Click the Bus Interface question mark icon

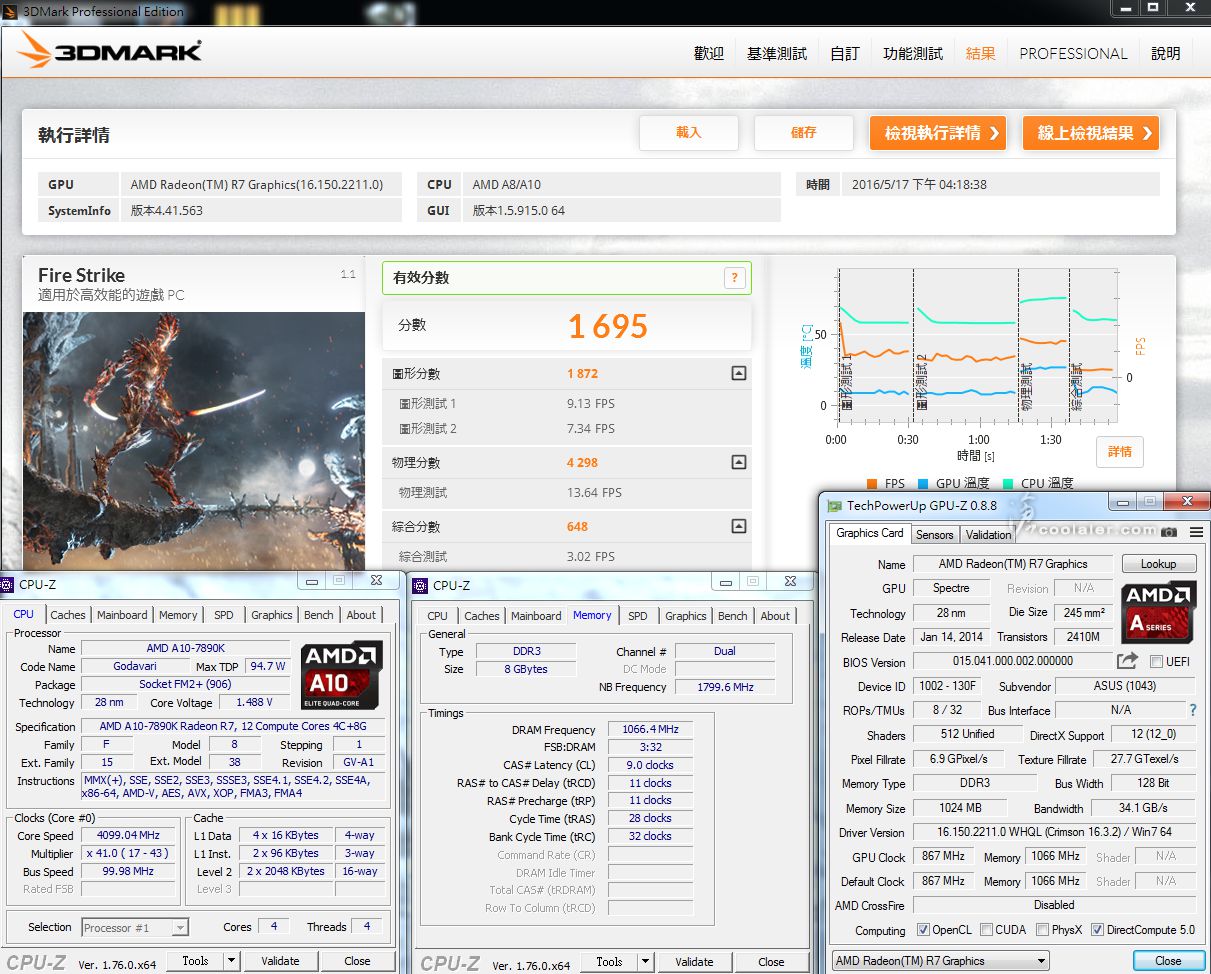[1192, 710]
